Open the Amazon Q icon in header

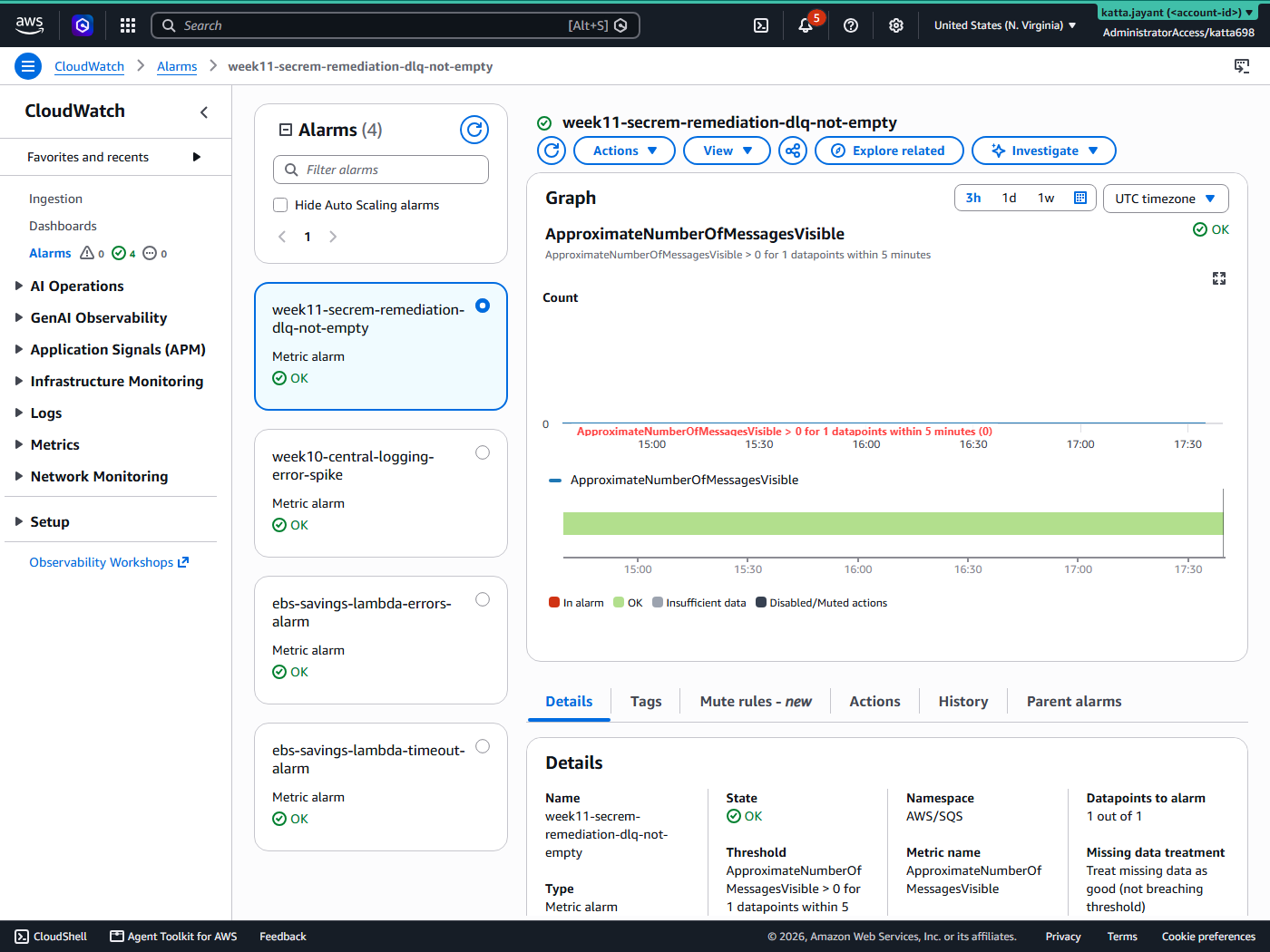point(83,25)
